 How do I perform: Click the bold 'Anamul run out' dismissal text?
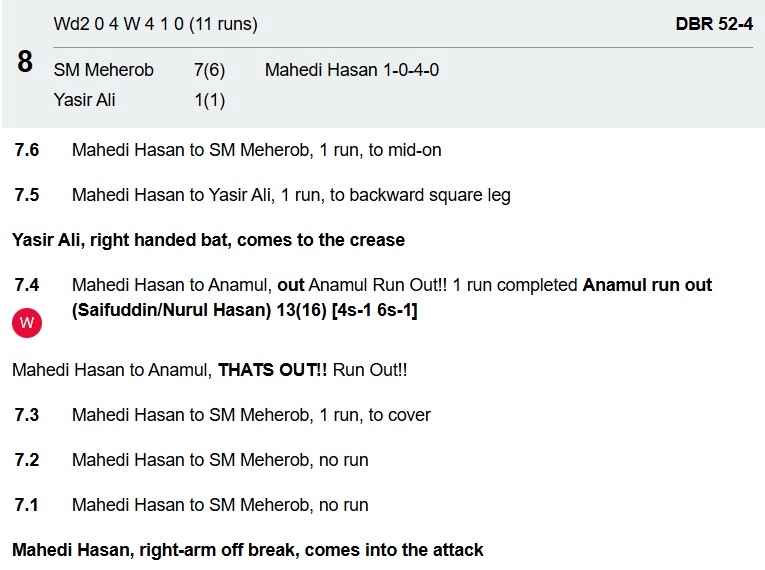(x=647, y=285)
